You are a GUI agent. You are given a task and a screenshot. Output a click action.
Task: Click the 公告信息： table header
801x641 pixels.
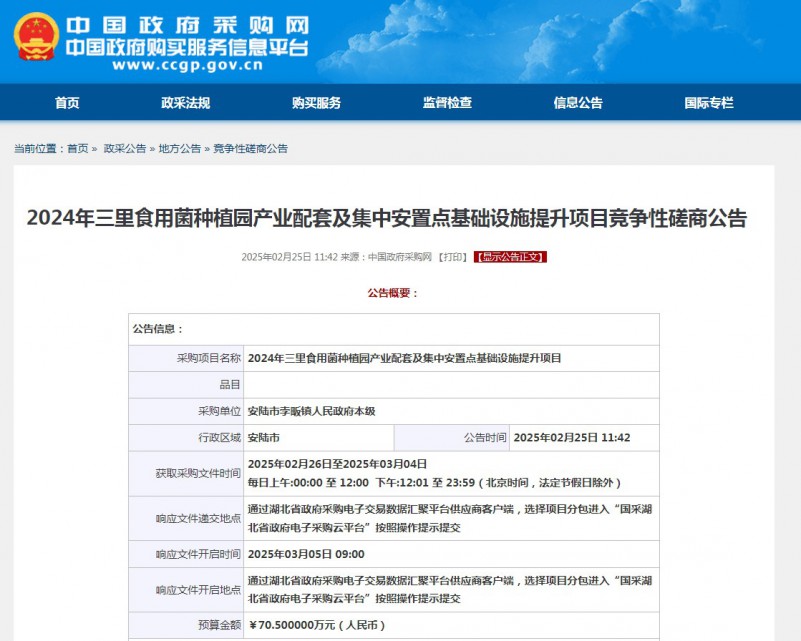click(158, 329)
